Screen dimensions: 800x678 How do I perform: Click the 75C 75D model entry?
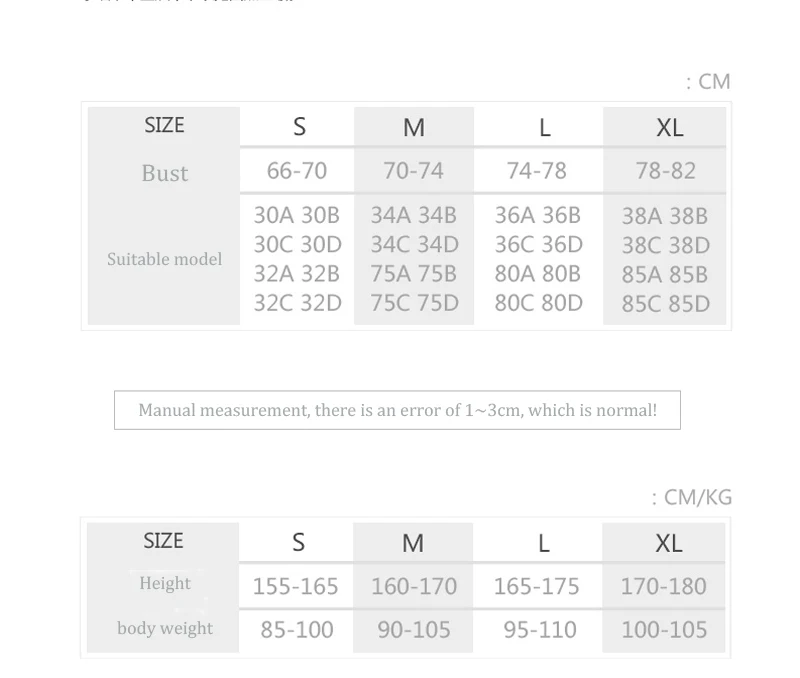414,303
